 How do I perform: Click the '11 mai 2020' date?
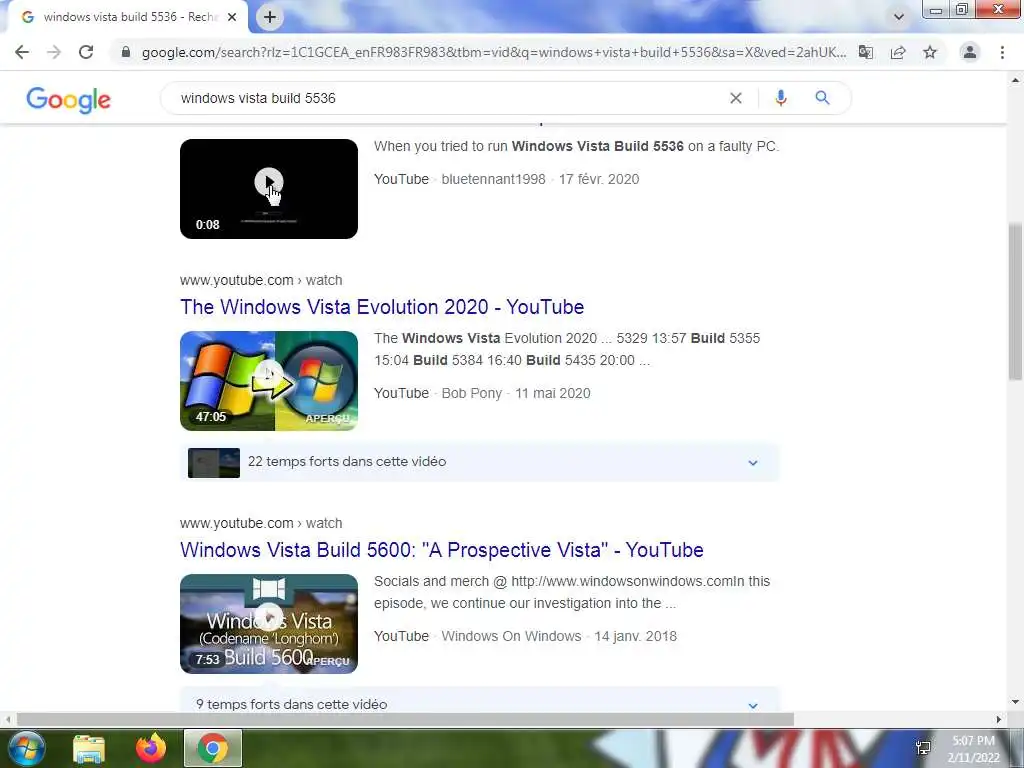(x=552, y=393)
